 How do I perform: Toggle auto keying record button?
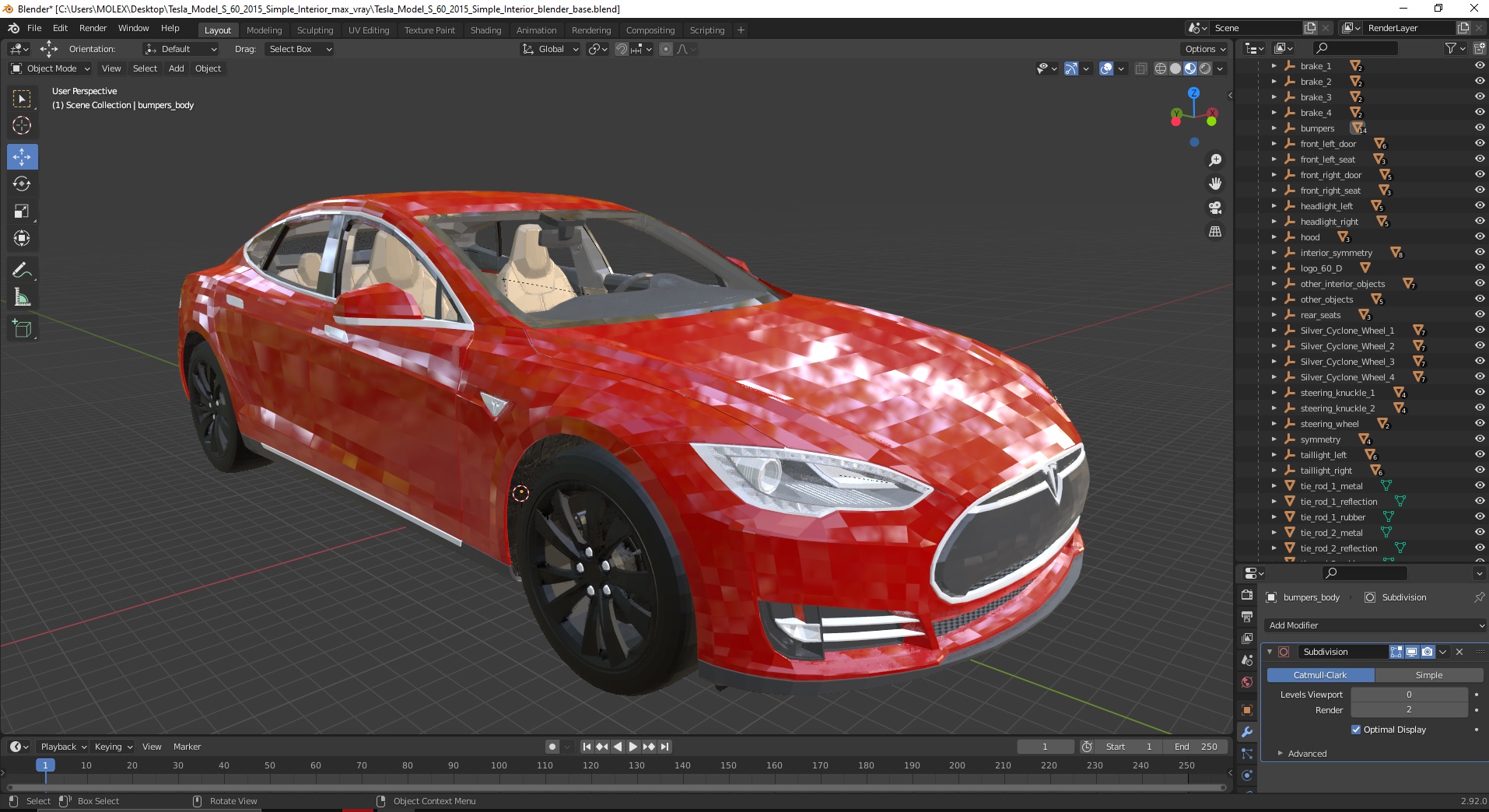click(552, 747)
